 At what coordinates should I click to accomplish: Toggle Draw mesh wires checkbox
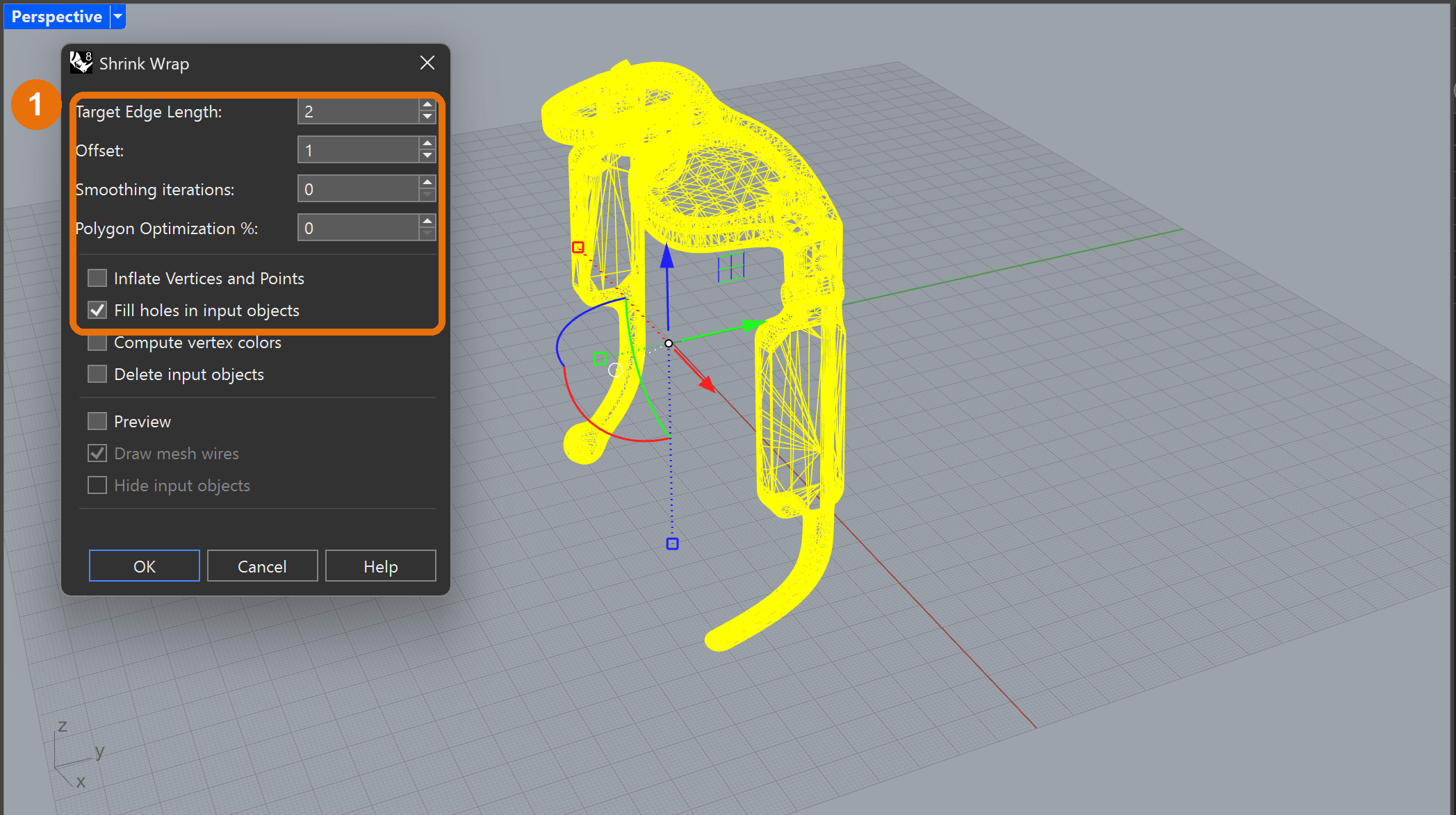97,453
